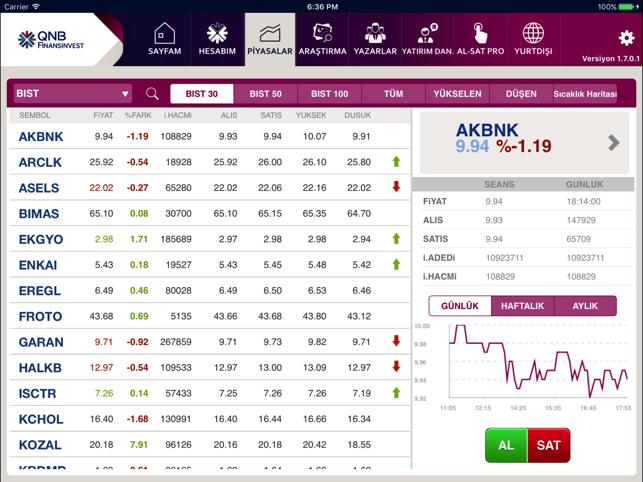This screenshot has width=643, height=482.
Task: Click the green up arrow on ENKAI row
Action: [x=396, y=264]
